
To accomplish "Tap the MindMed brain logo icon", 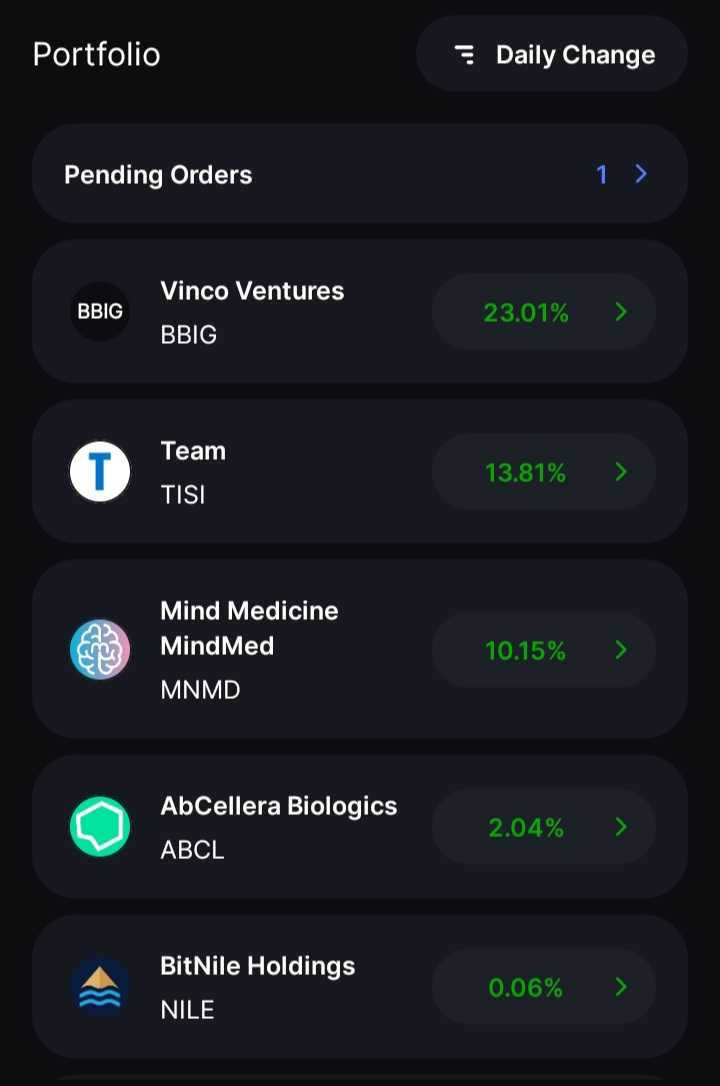I will tap(100, 650).
